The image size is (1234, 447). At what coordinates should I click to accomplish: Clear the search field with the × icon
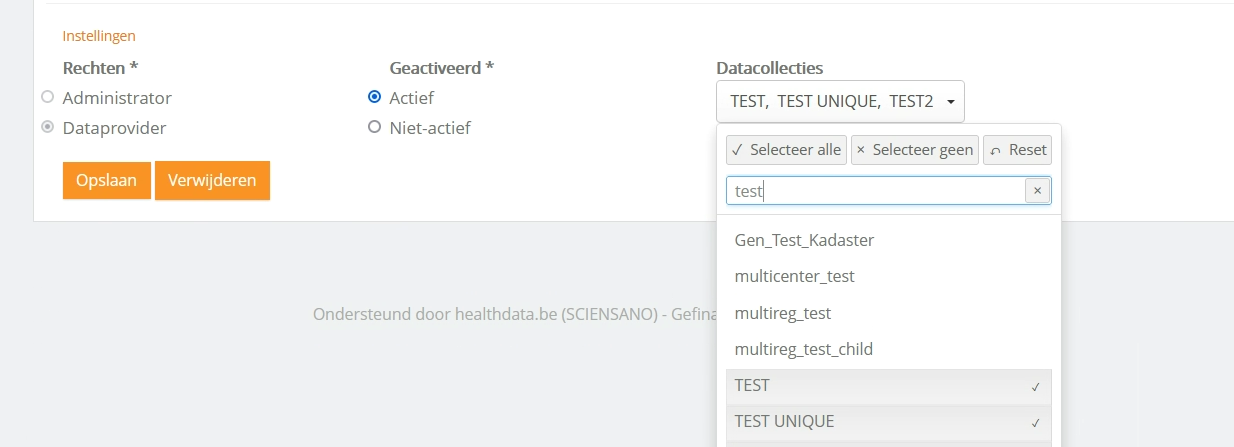(1037, 191)
